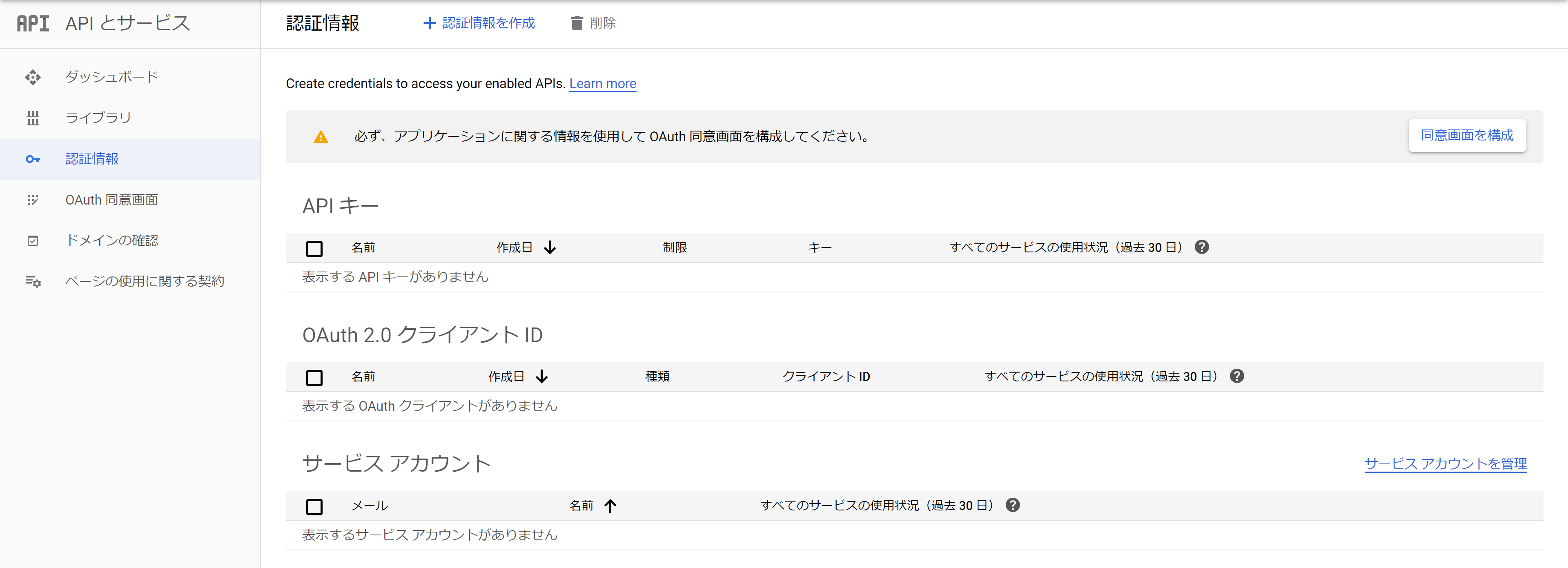Click the help icon in OAuth client usage column
This screenshot has height=568, width=1568.
pyautogui.click(x=1237, y=376)
